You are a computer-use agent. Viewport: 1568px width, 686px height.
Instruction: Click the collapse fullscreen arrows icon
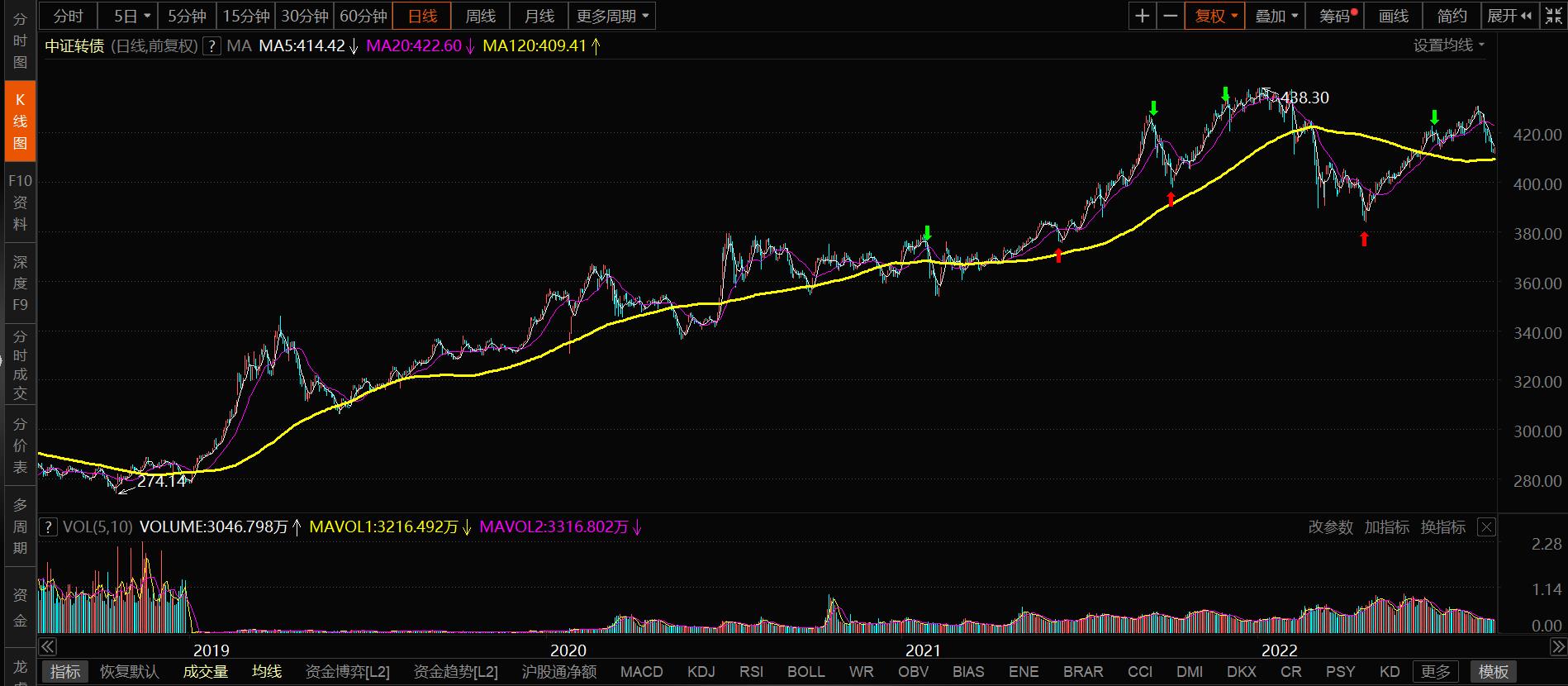click(x=1553, y=16)
